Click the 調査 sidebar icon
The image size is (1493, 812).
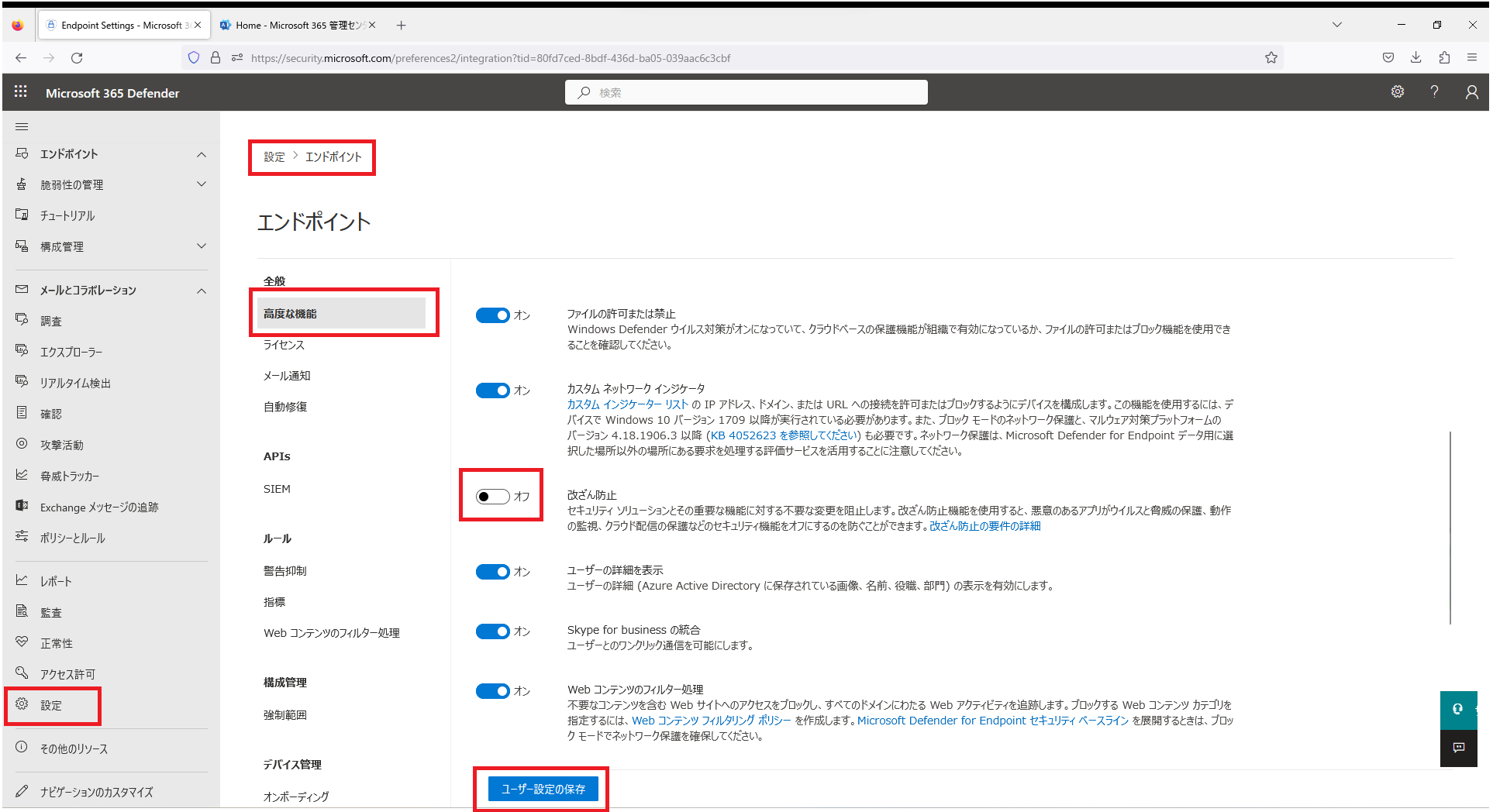[22, 319]
